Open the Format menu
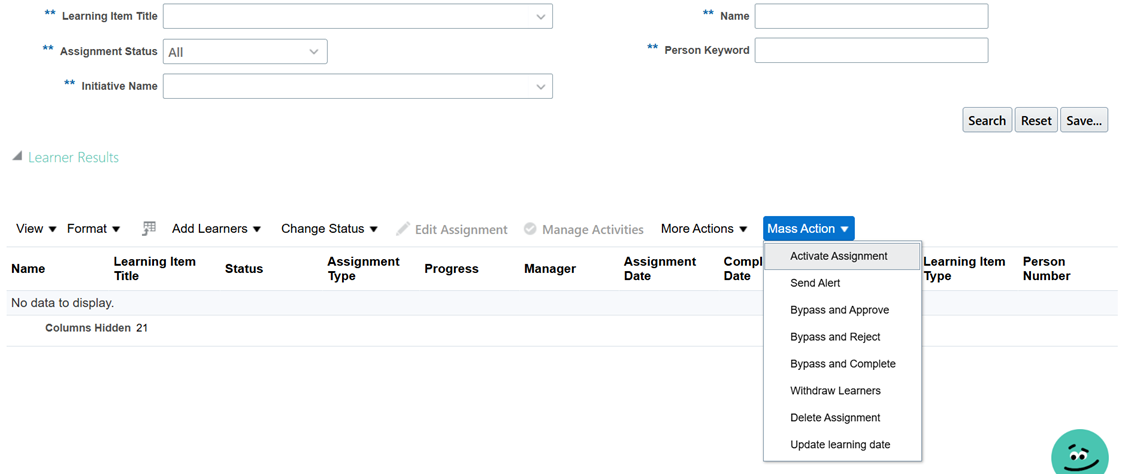Viewport: 1122px width, 474px height. click(93, 229)
